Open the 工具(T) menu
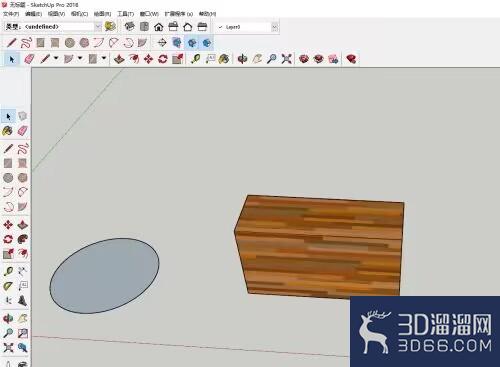500x367 pixels. [125, 14]
